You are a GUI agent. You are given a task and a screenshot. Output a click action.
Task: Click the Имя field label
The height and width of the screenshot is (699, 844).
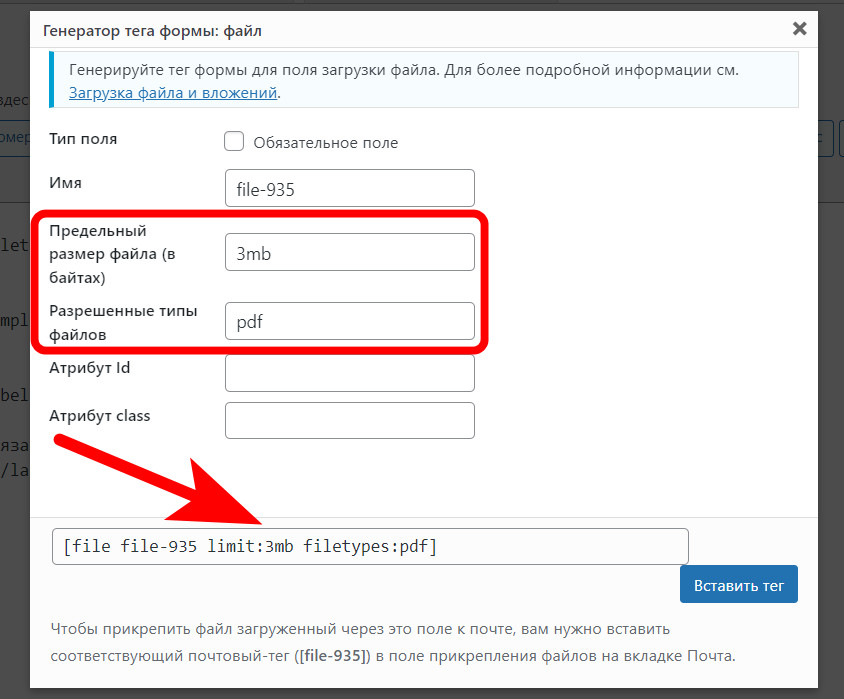[x=65, y=183]
